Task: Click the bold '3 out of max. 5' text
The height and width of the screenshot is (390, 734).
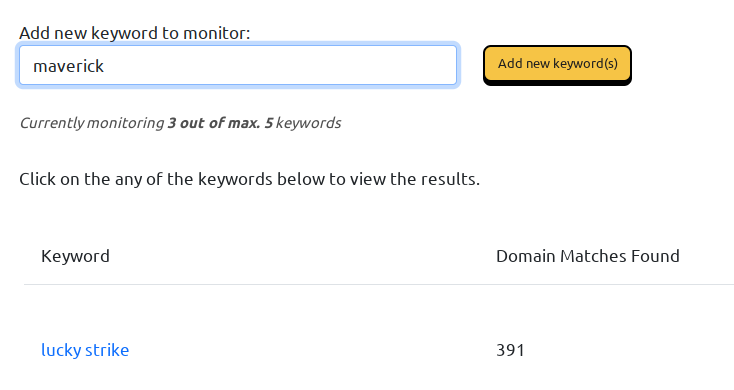Action: click(x=220, y=123)
